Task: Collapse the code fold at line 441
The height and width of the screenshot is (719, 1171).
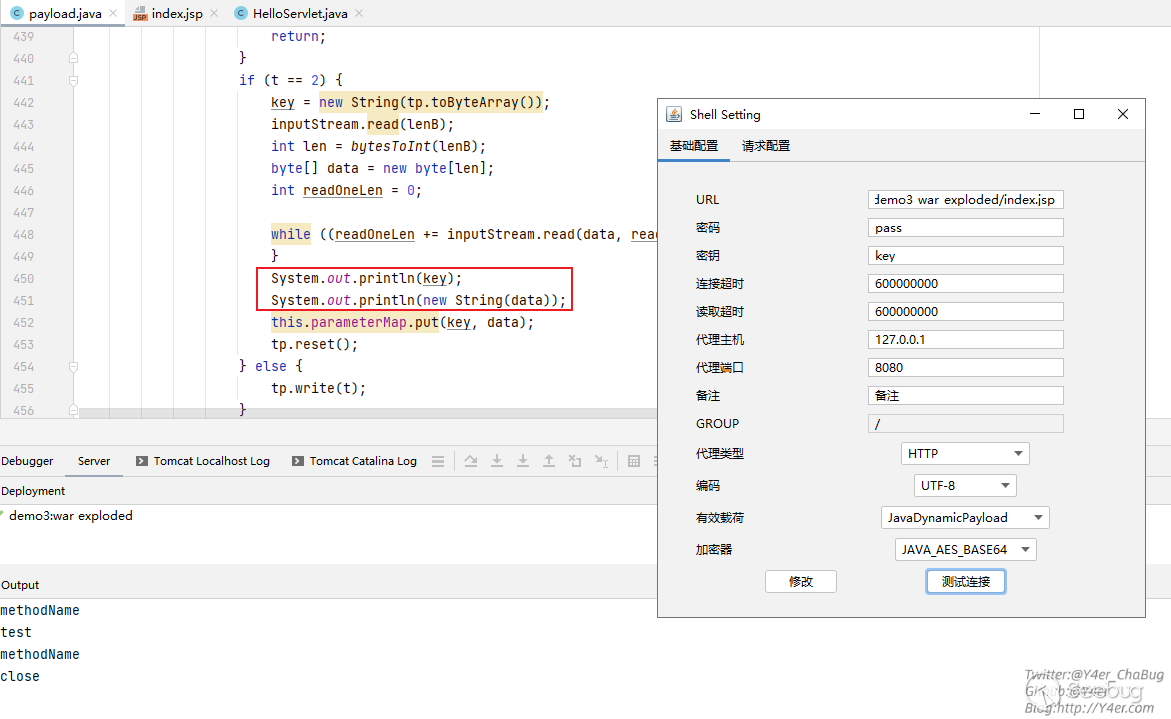Action: pos(73,81)
